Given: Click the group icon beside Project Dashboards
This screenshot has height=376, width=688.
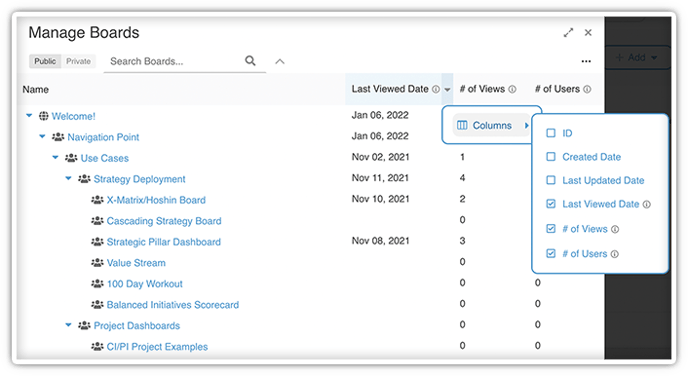Looking at the screenshot, I should pos(84,326).
